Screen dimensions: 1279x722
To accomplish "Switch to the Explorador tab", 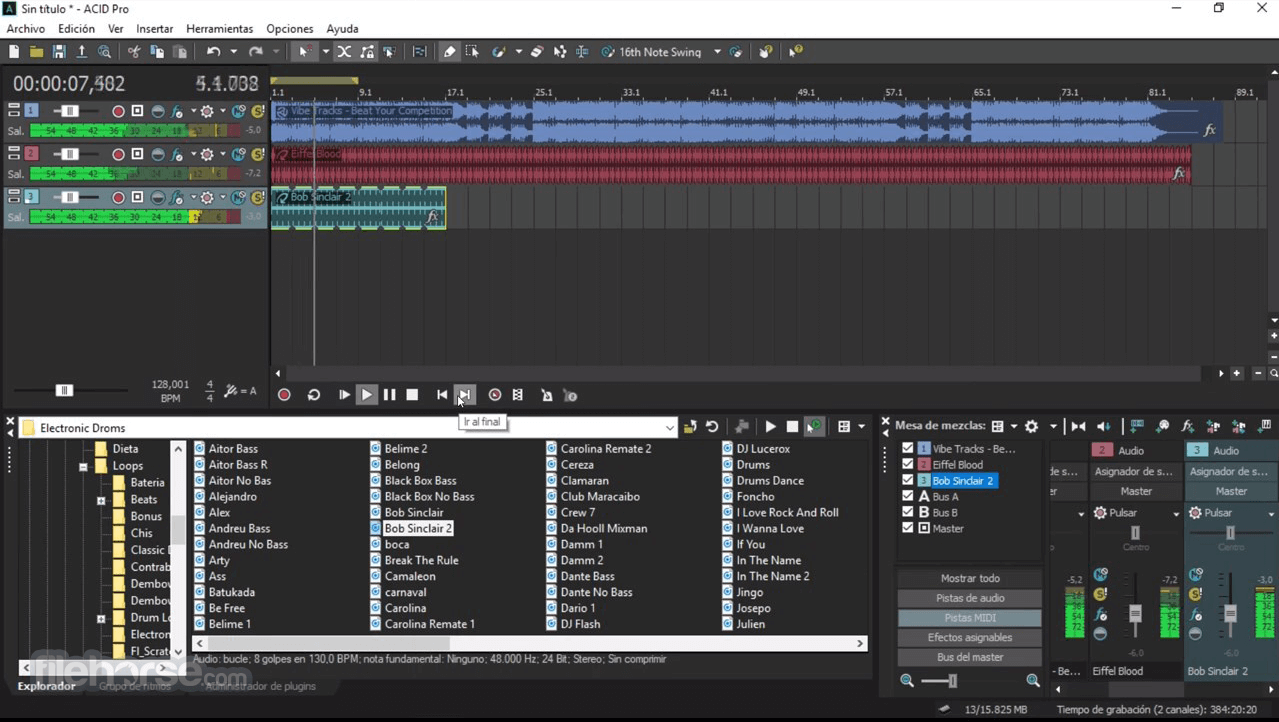I will (x=46, y=686).
